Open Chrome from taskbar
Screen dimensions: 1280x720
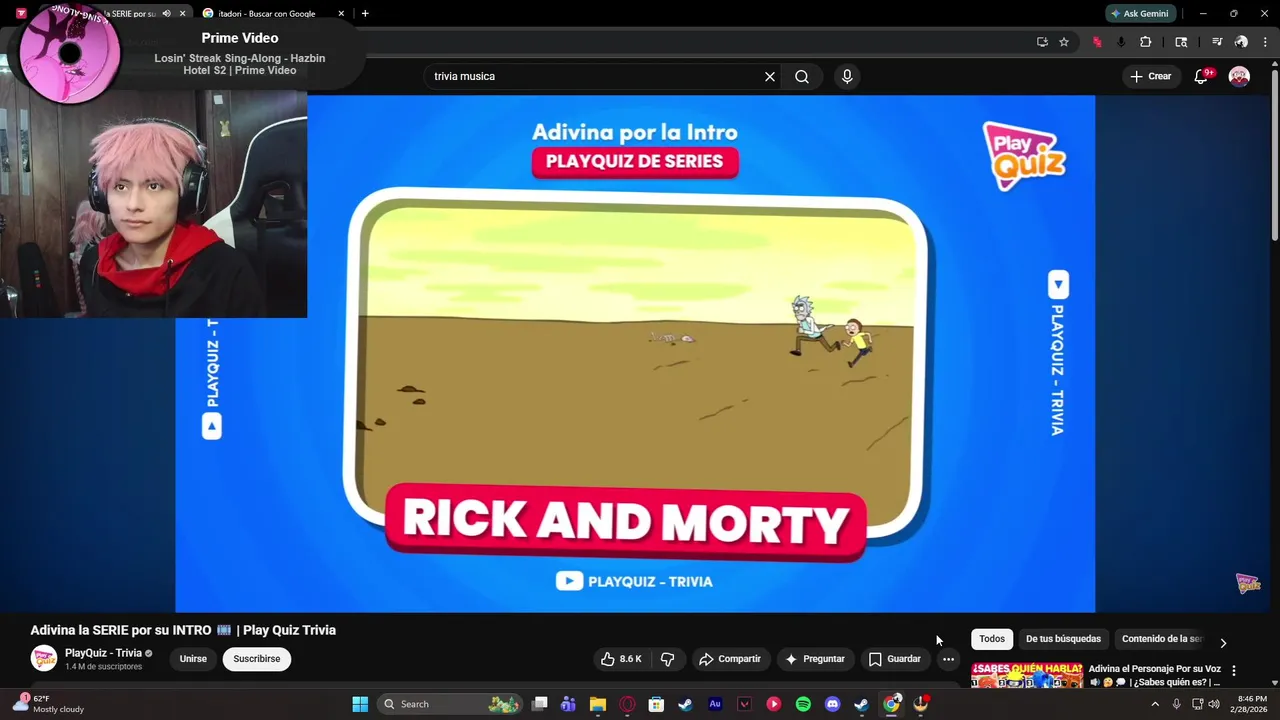891,704
